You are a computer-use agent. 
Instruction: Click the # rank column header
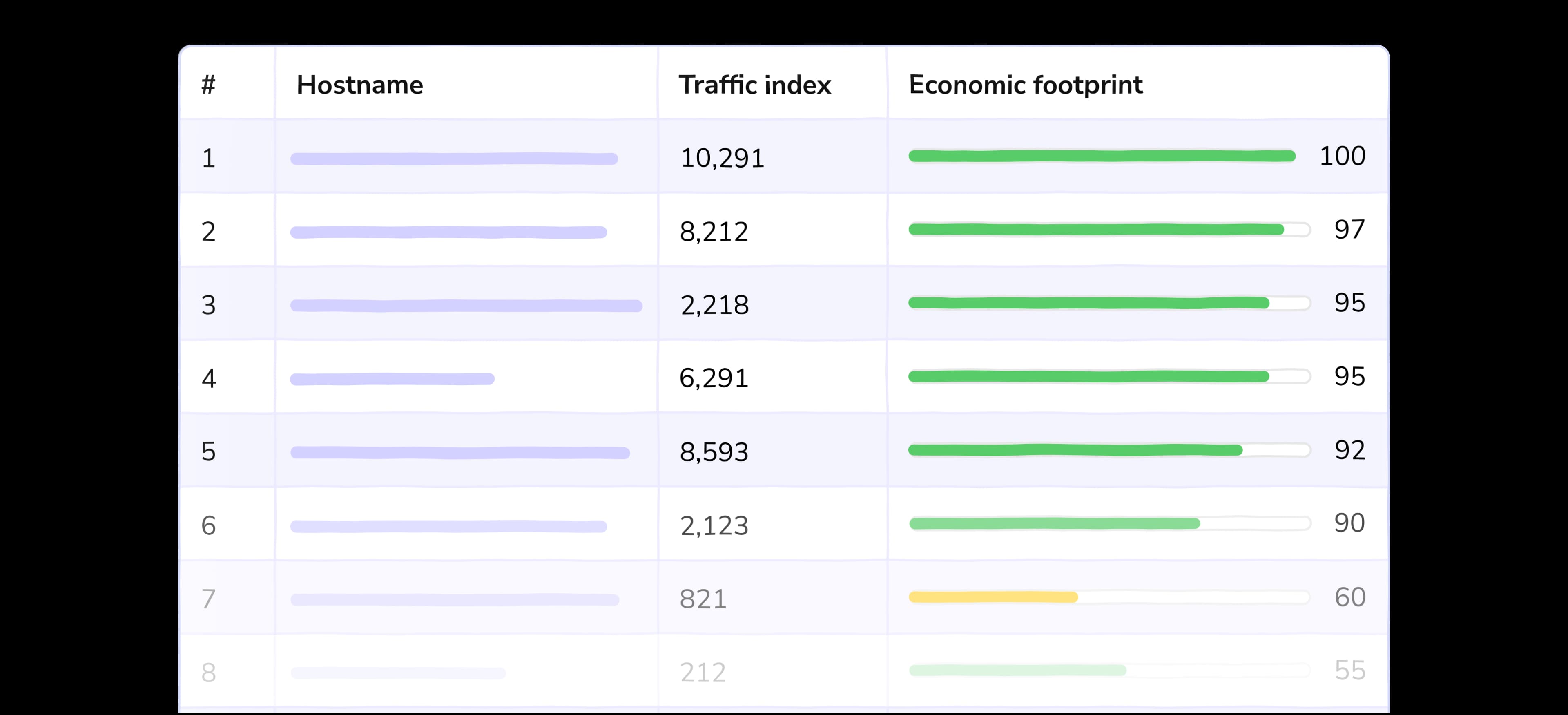(208, 85)
